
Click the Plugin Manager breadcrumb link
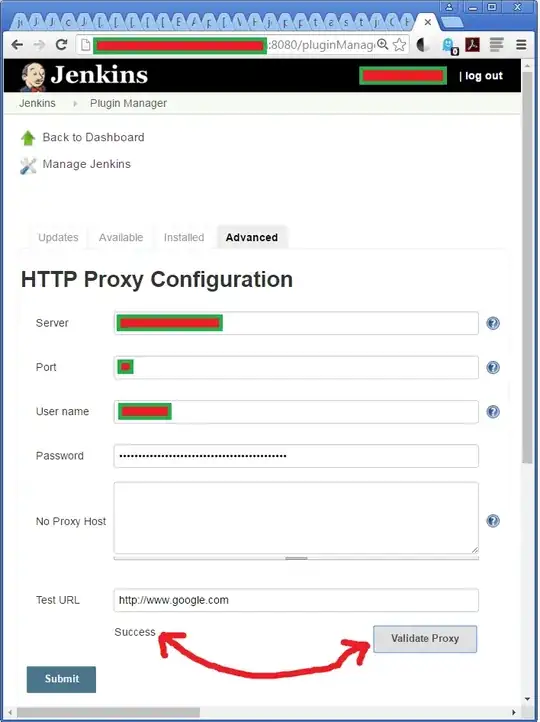pos(128,103)
